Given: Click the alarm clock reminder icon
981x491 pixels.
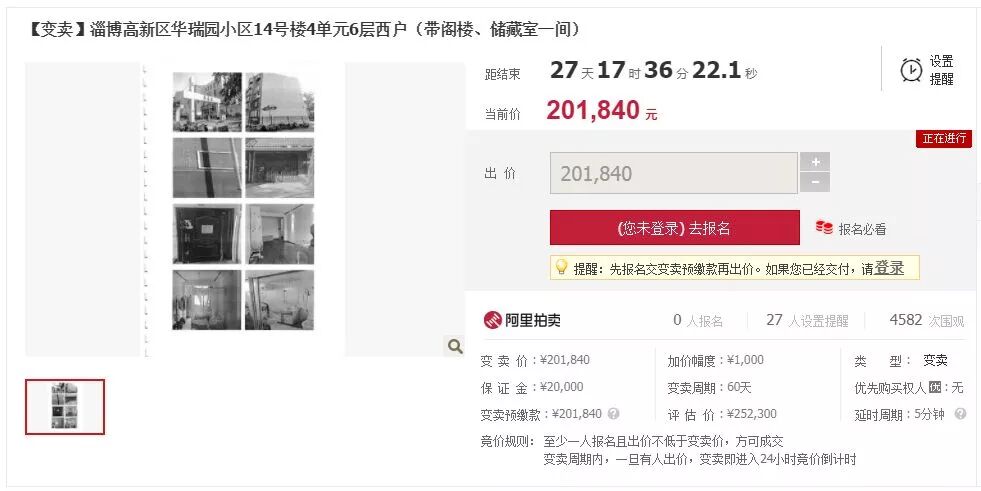Looking at the screenshot, I should [911, 69].
